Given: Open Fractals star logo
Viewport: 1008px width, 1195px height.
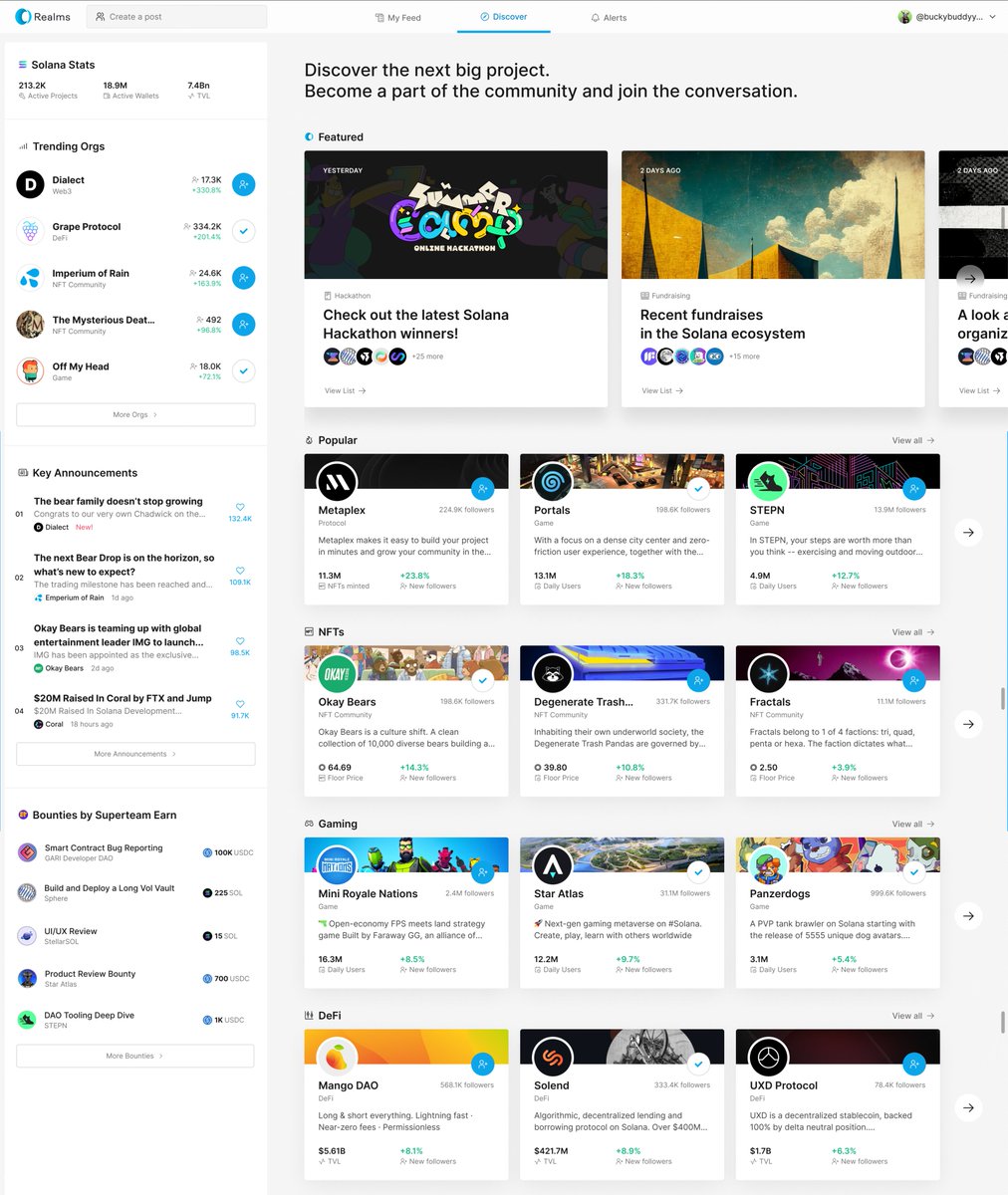Looking at the screenshot, I should [768, 674].
